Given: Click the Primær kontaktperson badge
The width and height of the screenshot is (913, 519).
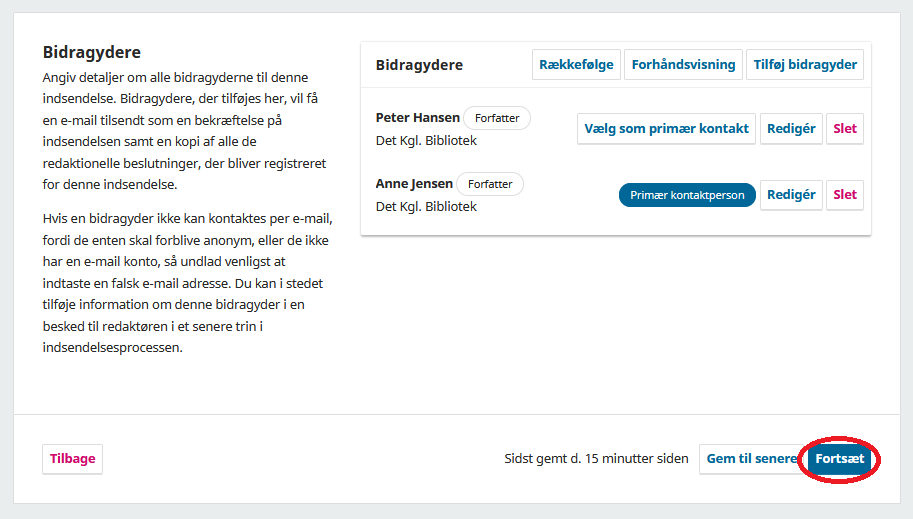Looking at the screenshot, I should (x=687, y=195).
